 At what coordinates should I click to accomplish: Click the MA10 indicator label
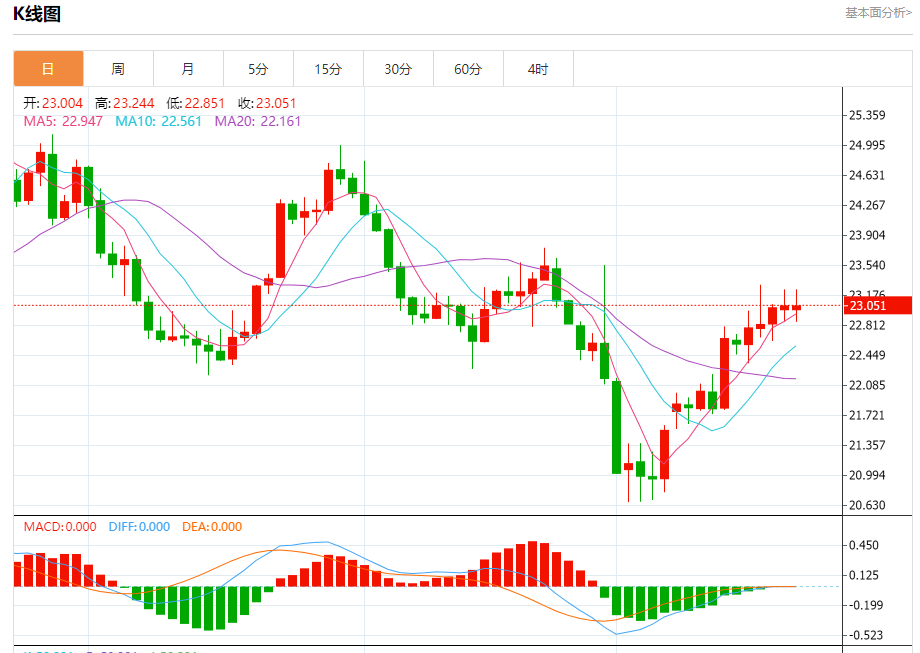click(x=158, y=121)
